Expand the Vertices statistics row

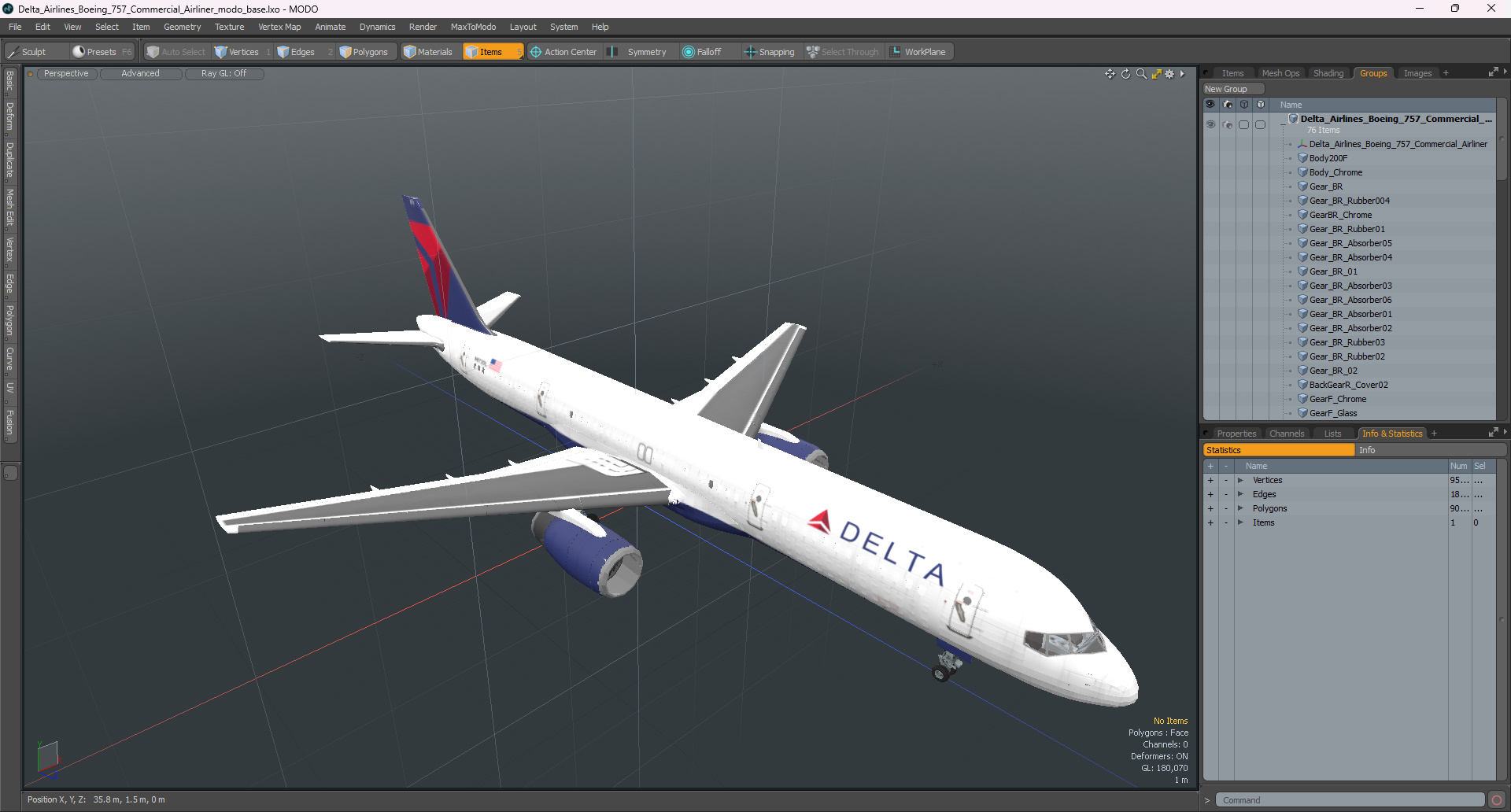click(1241, 480)
